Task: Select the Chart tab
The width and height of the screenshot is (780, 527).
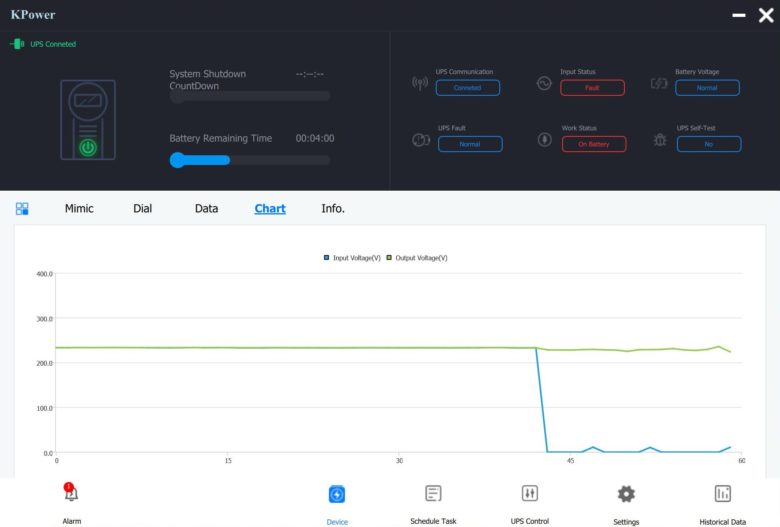Action: coord(270,209)
